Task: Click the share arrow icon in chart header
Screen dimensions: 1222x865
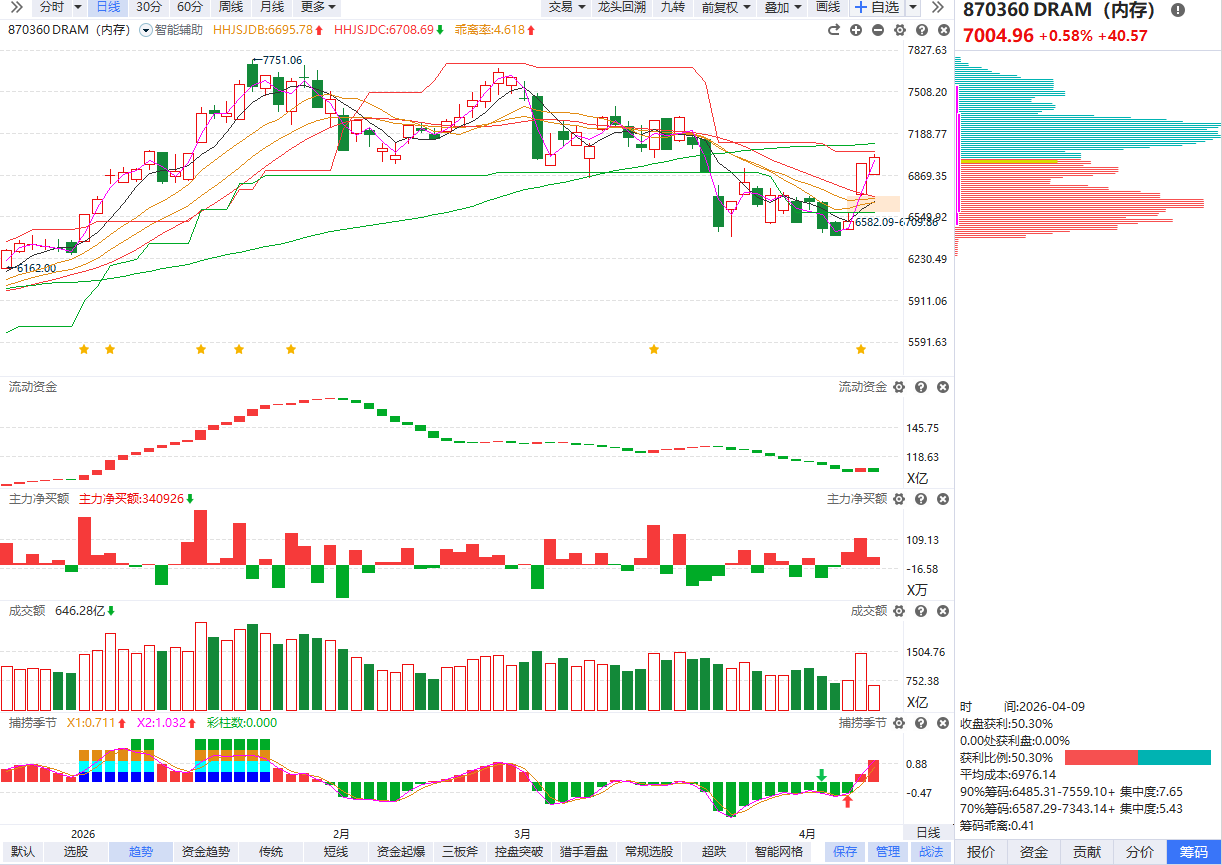Action: 834,30
